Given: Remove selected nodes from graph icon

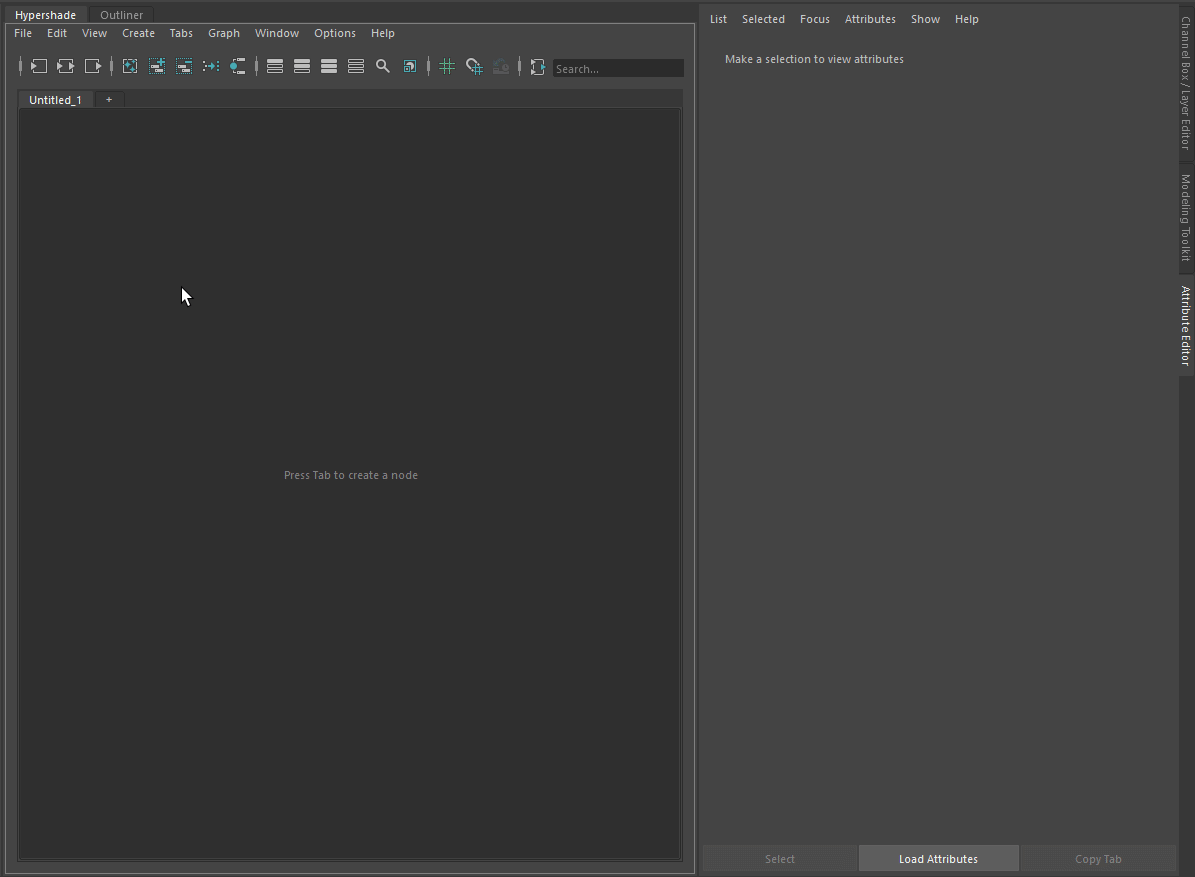Looking at the screenshot, I should click(x=184, y=67).
